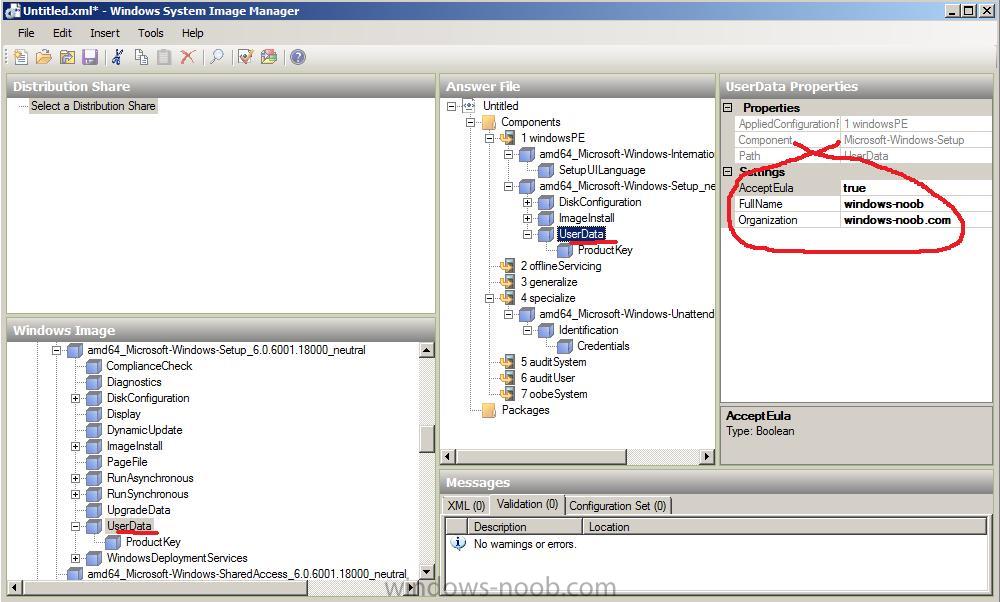Viewport: 1000px width, 602px height.
Task: Collapse UserData in the Answer File pane
Action: click(527, 234)
